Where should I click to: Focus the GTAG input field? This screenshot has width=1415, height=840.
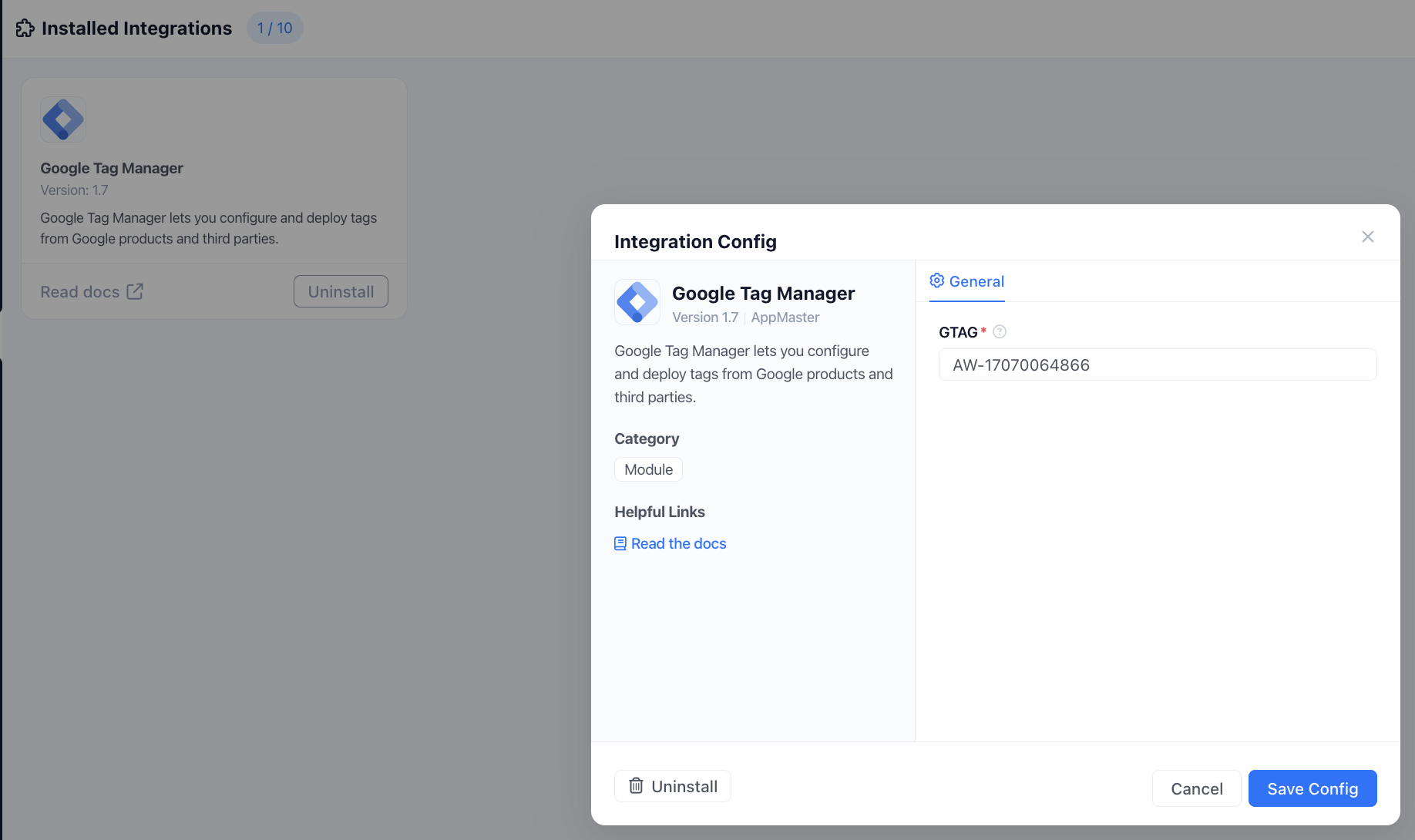click(x=1158, y=365)
